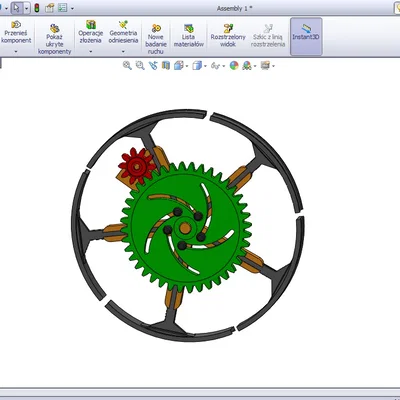Expand the View Orientation dropdown arrow
400x400 pixels.
[187, 66]
